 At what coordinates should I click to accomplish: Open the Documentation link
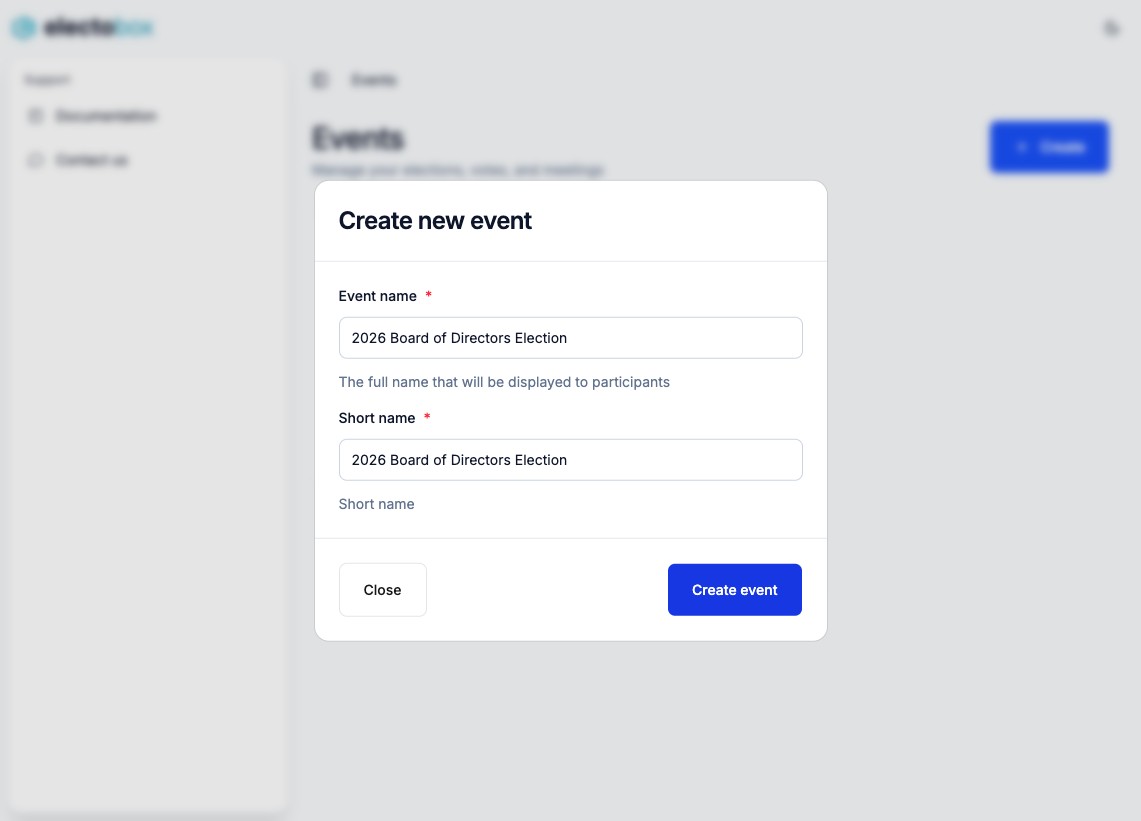(106, 116)
